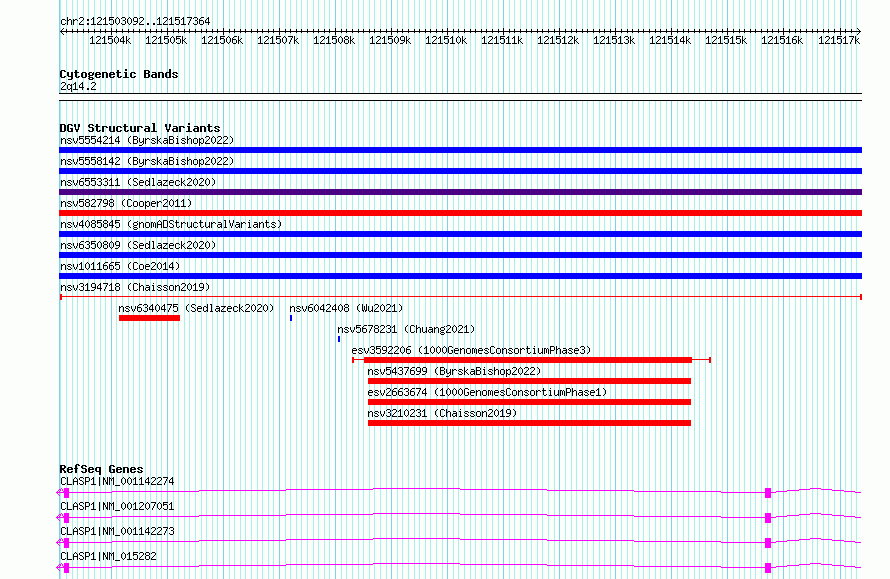890x579 pixels.
Task: Open the nsv3194718 (Chaisson2019) label
Action: tap(135, 287)
